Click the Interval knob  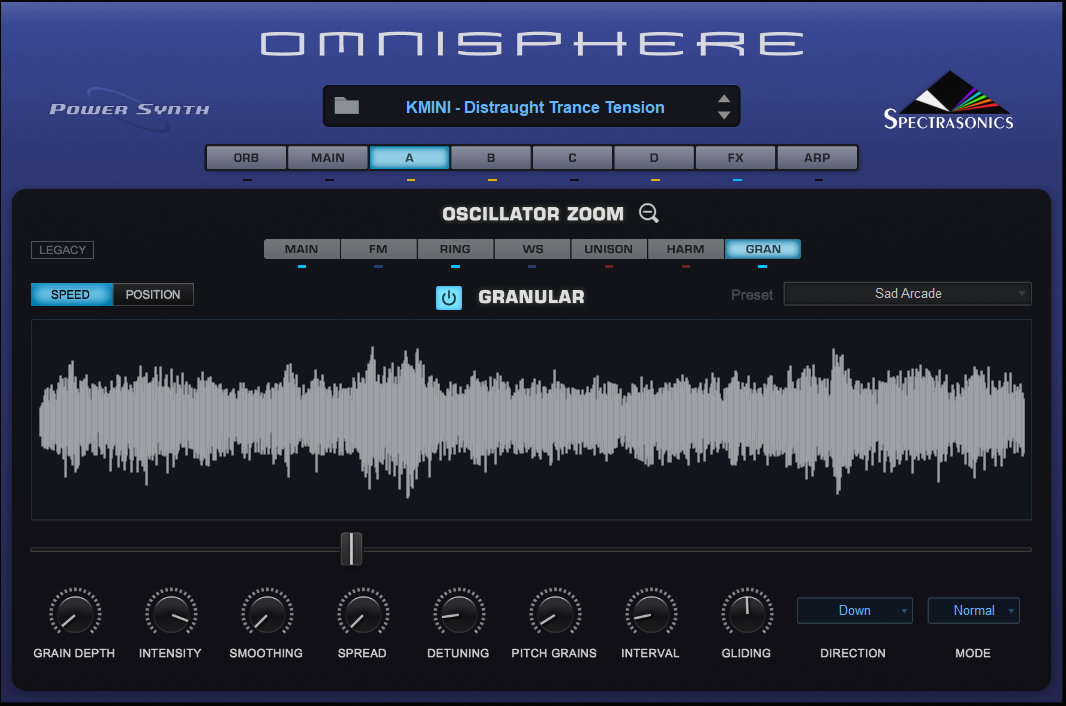click(x=651, y=613)
